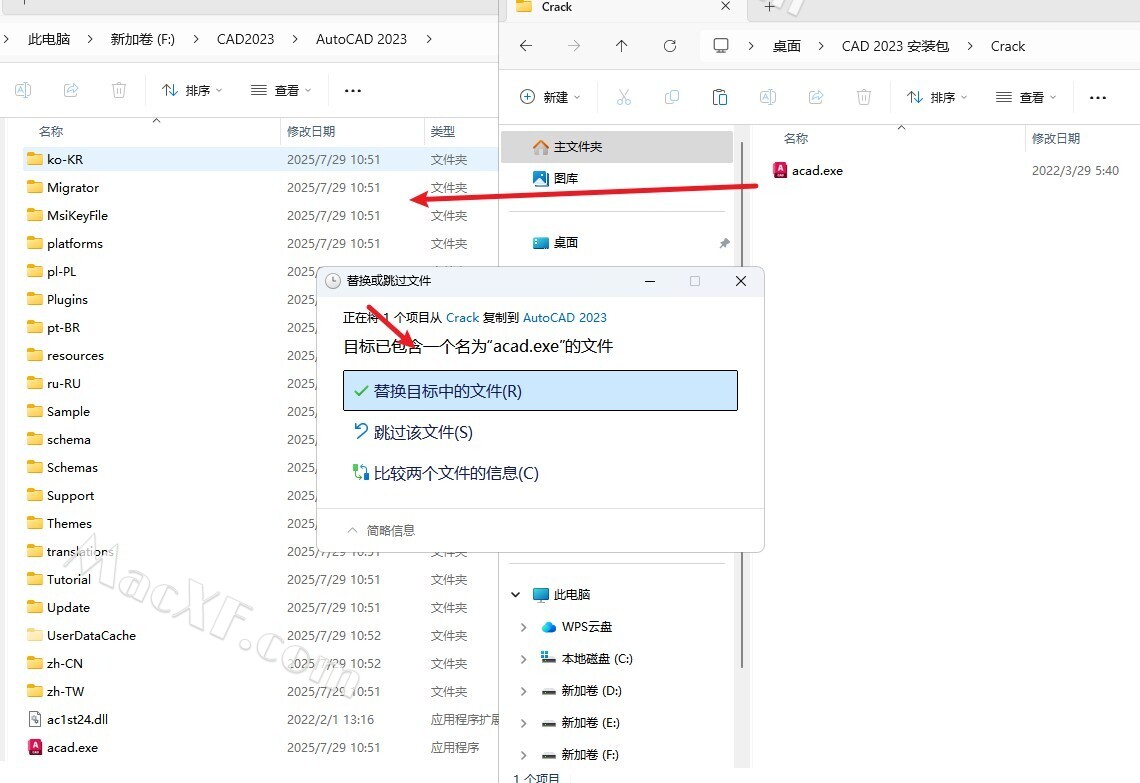Click the AutoCAD 2023 destination link in the dialog
Screen dimensions: 1140x783
(x=565, y=318)
